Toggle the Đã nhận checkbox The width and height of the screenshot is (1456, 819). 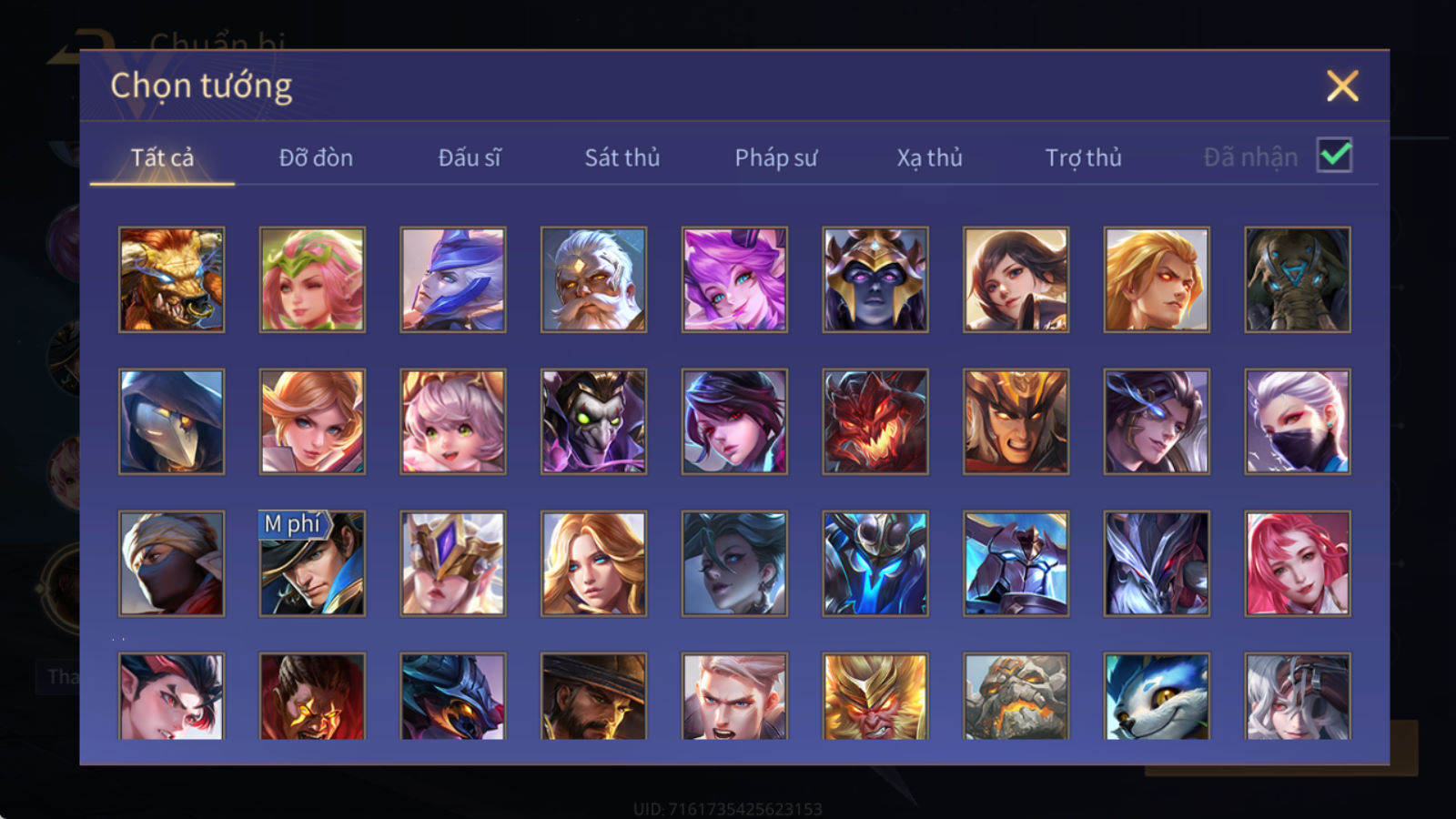pos(1335,156)
